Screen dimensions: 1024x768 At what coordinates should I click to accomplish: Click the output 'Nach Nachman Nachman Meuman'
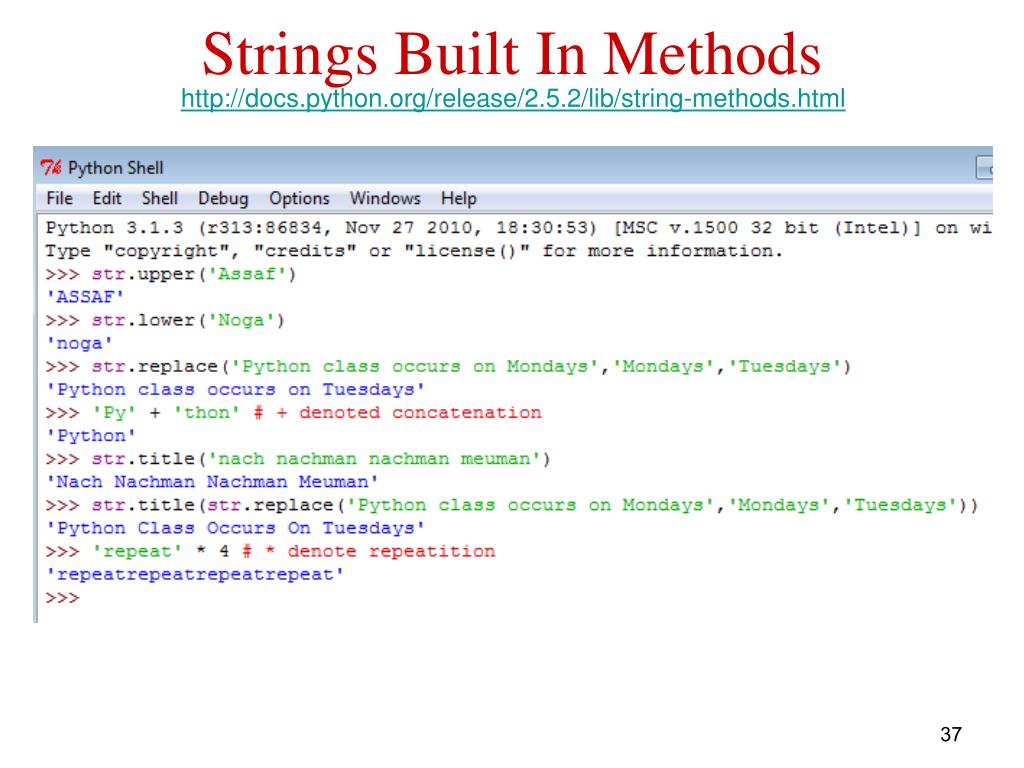tap(212, 482)
